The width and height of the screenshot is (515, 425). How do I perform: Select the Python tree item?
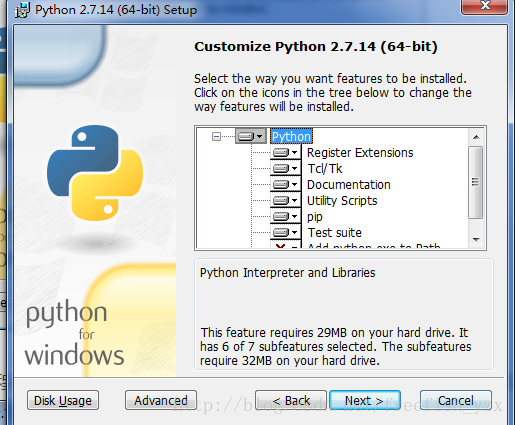pos(291,136)
